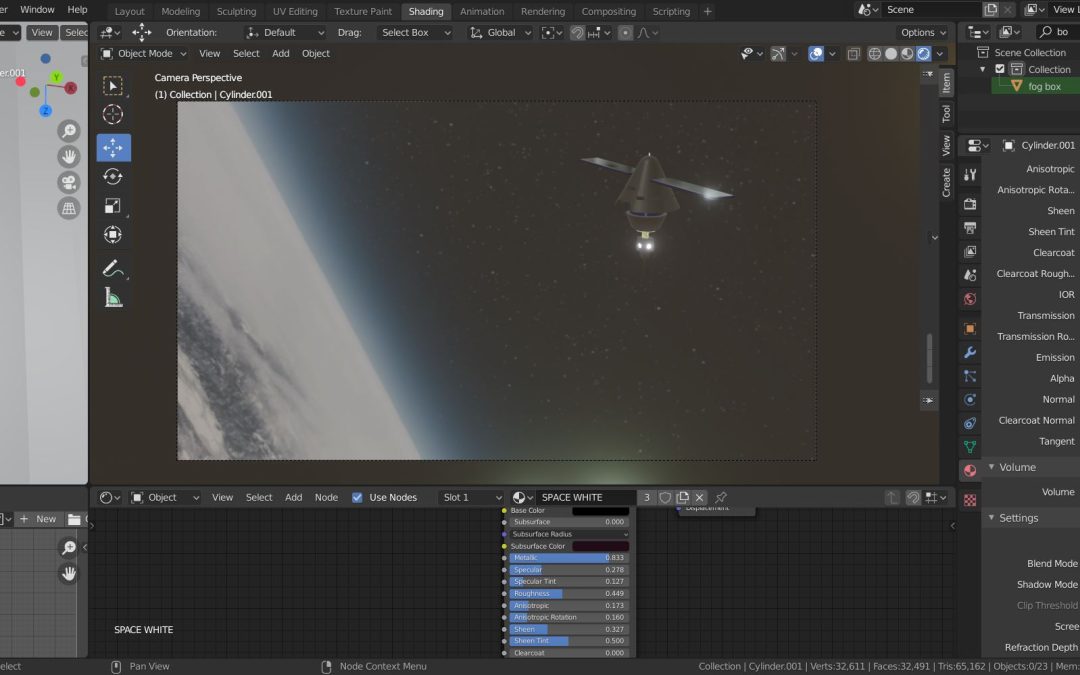Open the Drag Select Box dropdown
This screenshot has height=675, width=1080.
click(x=415, y=32)
